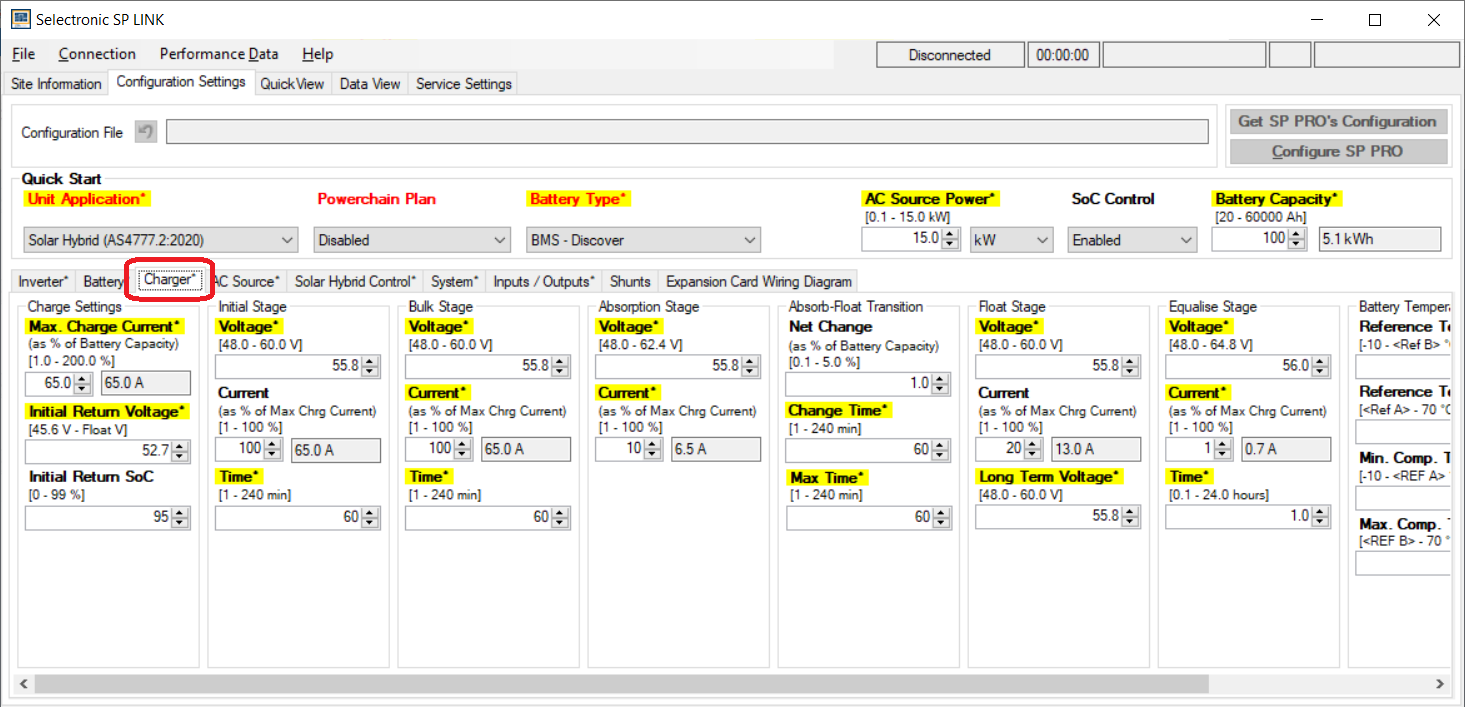
Task: Expand the Battery Type dropdown
Action: point(643,240)
